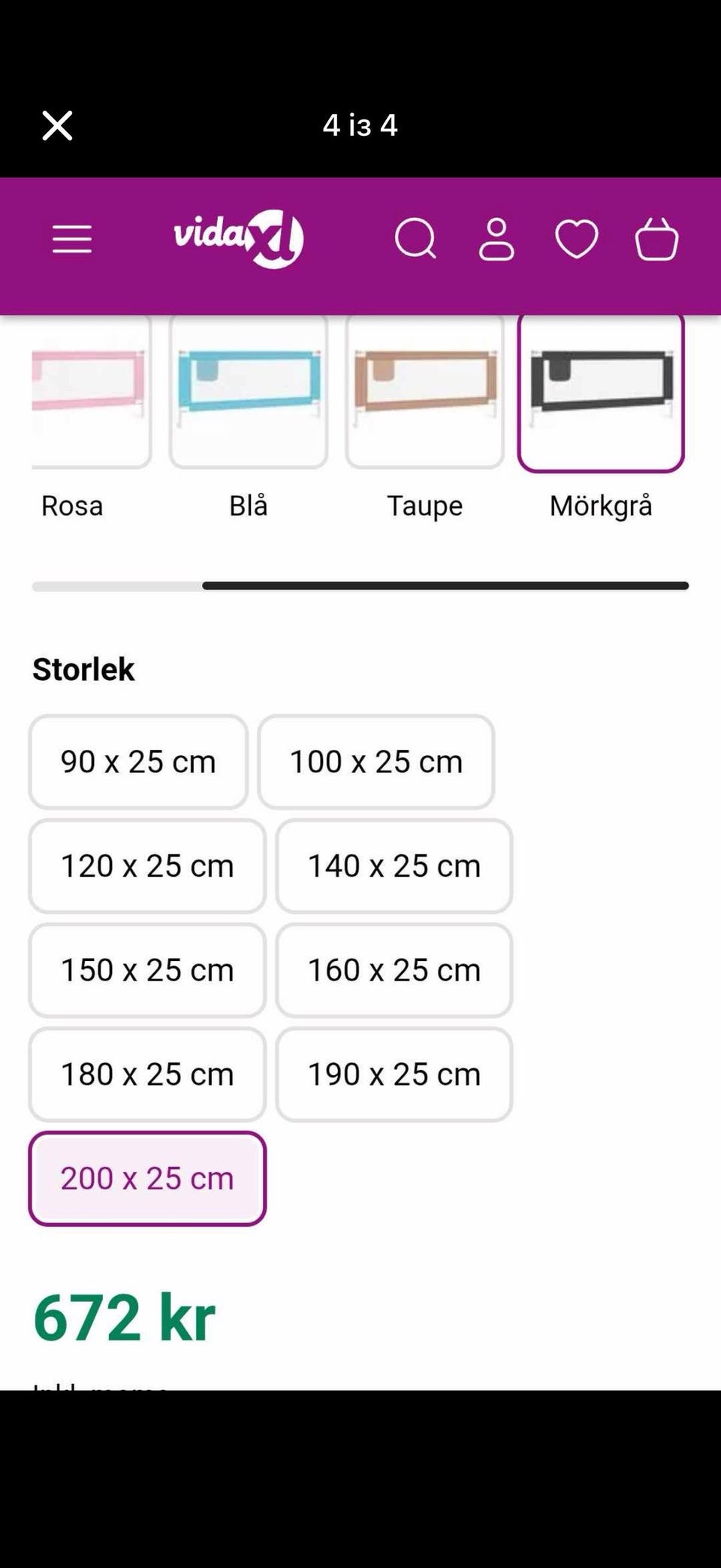Select the 190 x 25 cm option
The image size is (721, 1568).
click(x=394, y=1074)
